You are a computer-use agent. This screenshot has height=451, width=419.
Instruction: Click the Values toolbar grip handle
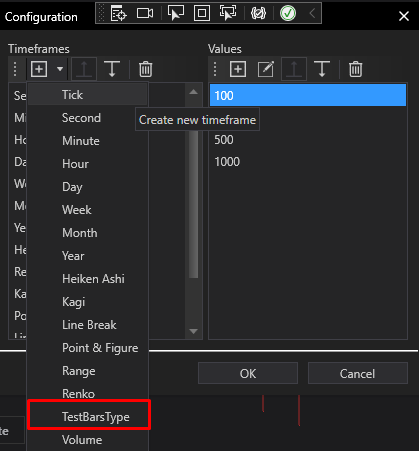point(215,69)
